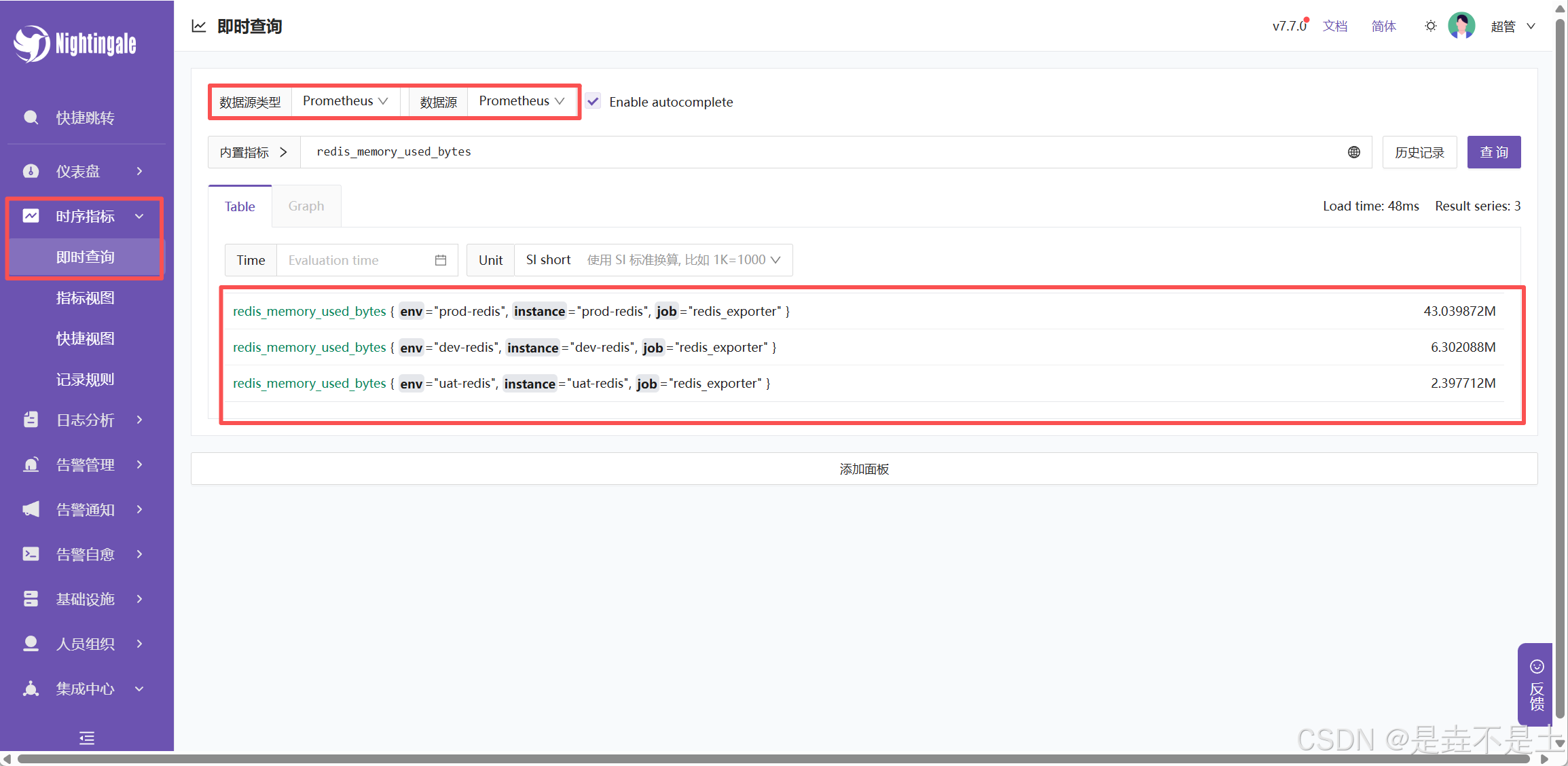Open the Unit SI short dropdown
Viewport: 1568px width, 766px height.
[x=653, y=260]
